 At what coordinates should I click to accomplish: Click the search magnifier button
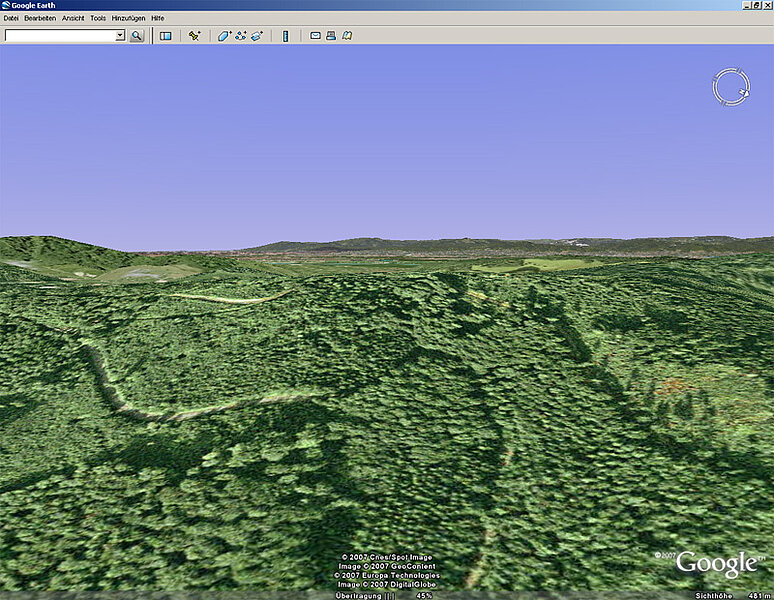[x=137, y=36]
